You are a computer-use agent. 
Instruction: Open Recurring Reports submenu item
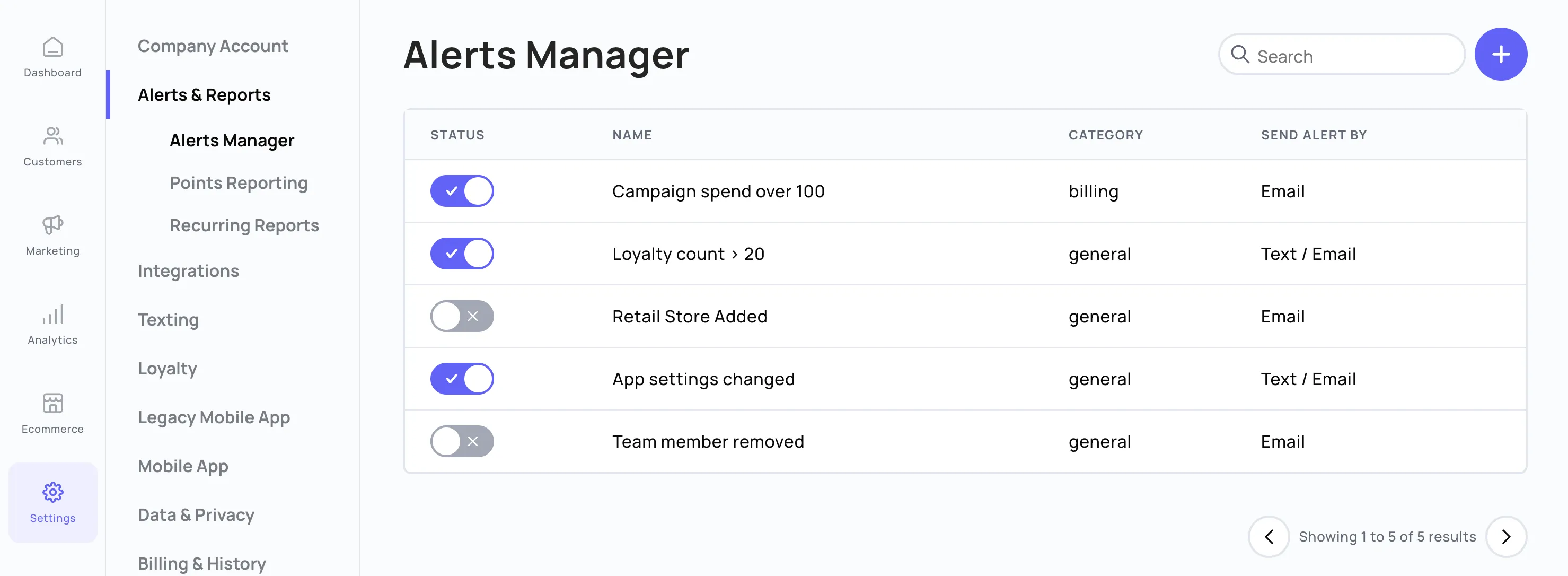244,225
